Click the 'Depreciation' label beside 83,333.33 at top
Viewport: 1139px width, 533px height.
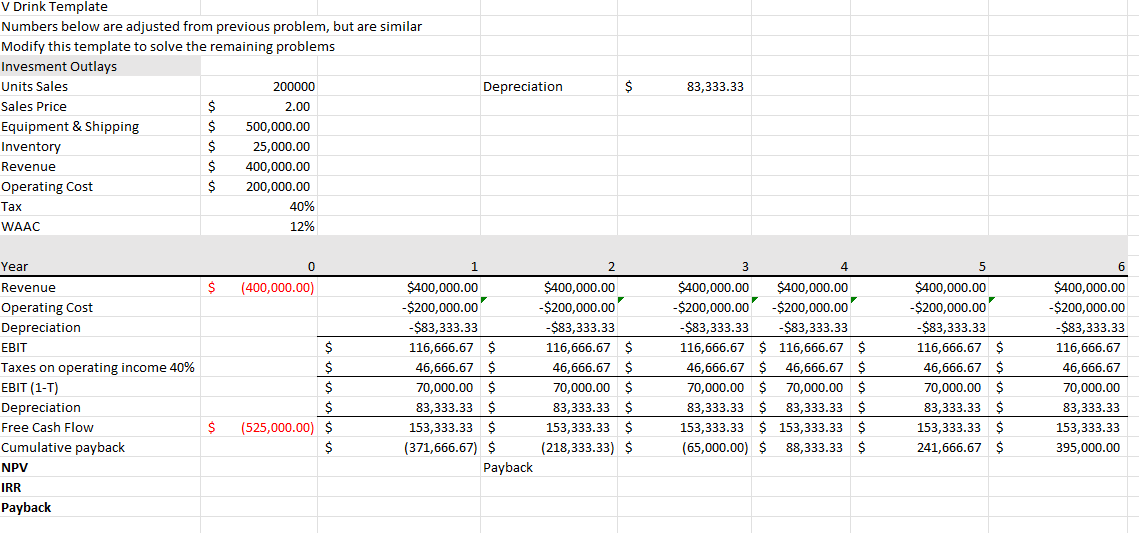coord(523,87)
